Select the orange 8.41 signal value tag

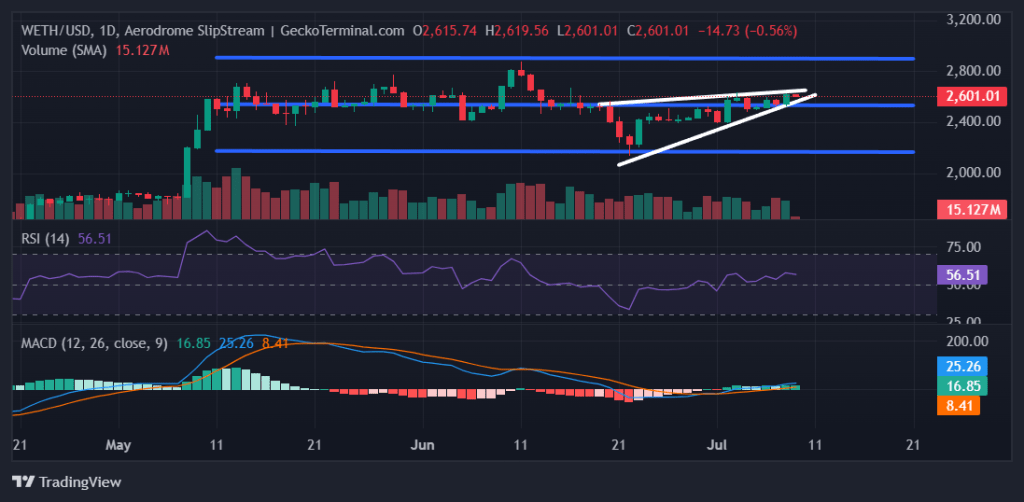[x=967, y=406]
